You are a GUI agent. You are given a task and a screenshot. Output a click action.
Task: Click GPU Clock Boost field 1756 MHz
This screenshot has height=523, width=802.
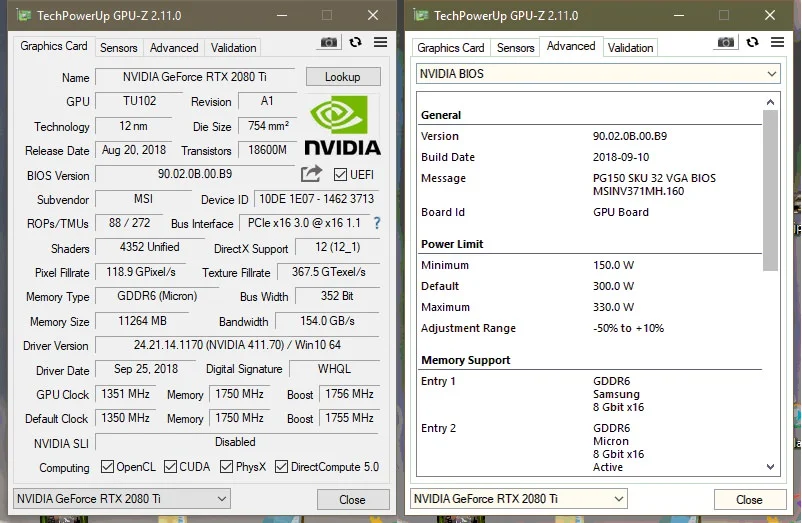coord(349,394)
